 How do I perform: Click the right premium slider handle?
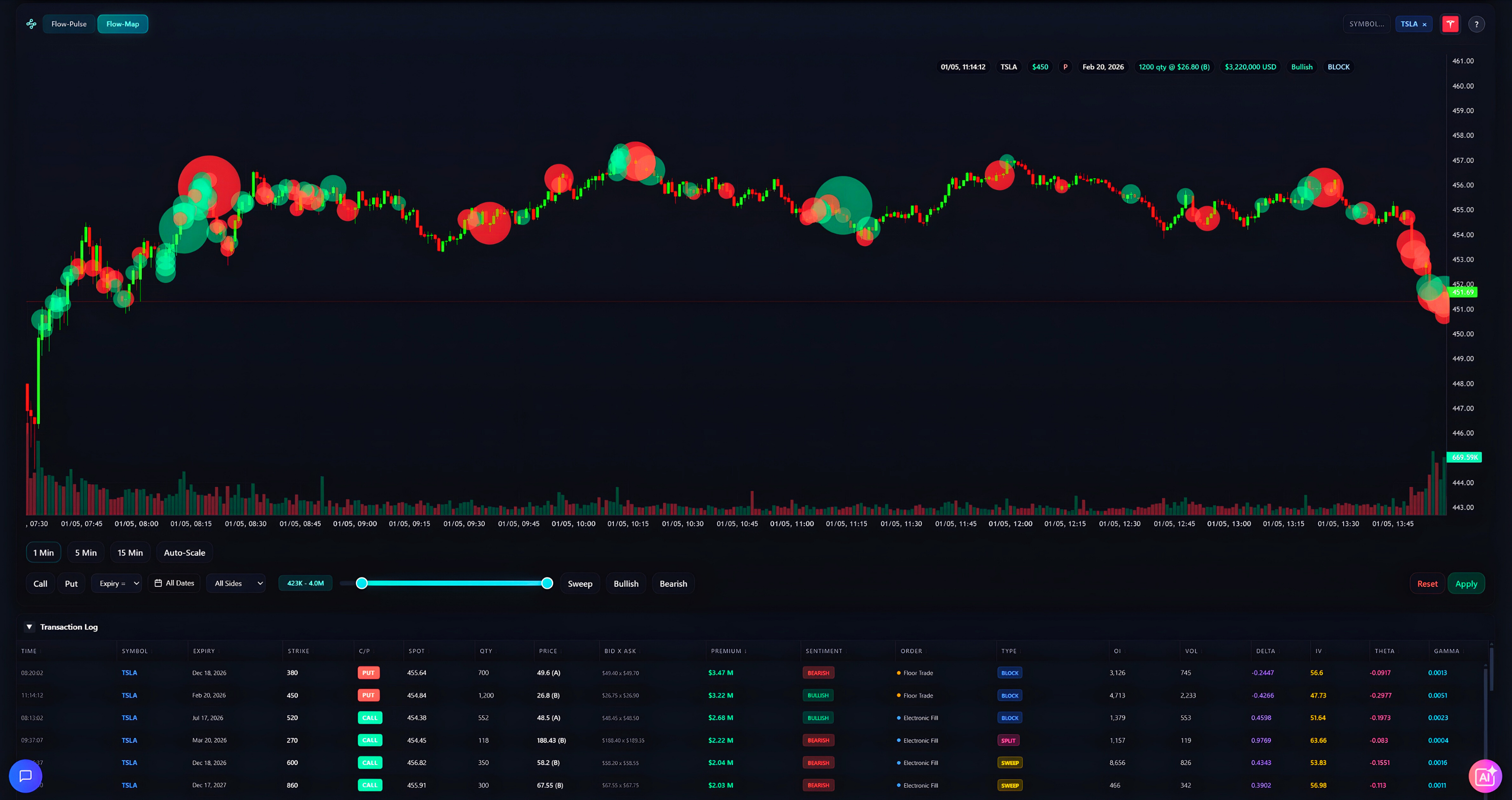547,583
